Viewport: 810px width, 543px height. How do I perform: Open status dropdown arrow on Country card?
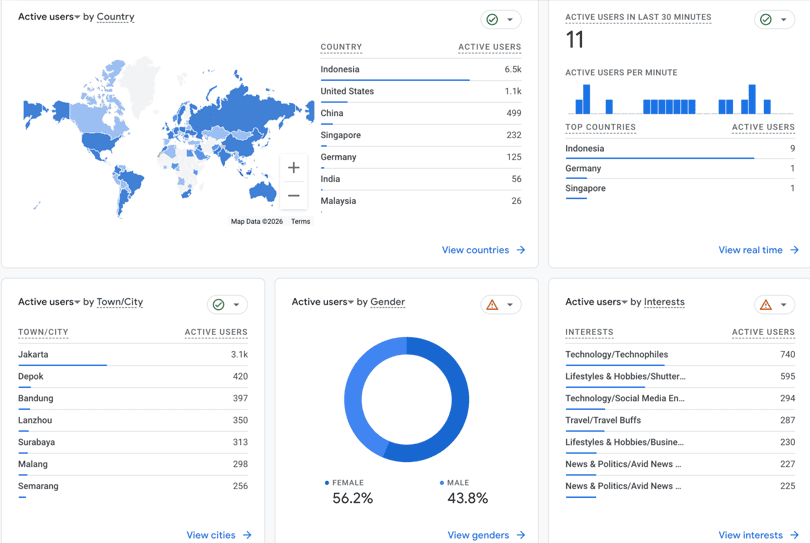coord(510,20)
